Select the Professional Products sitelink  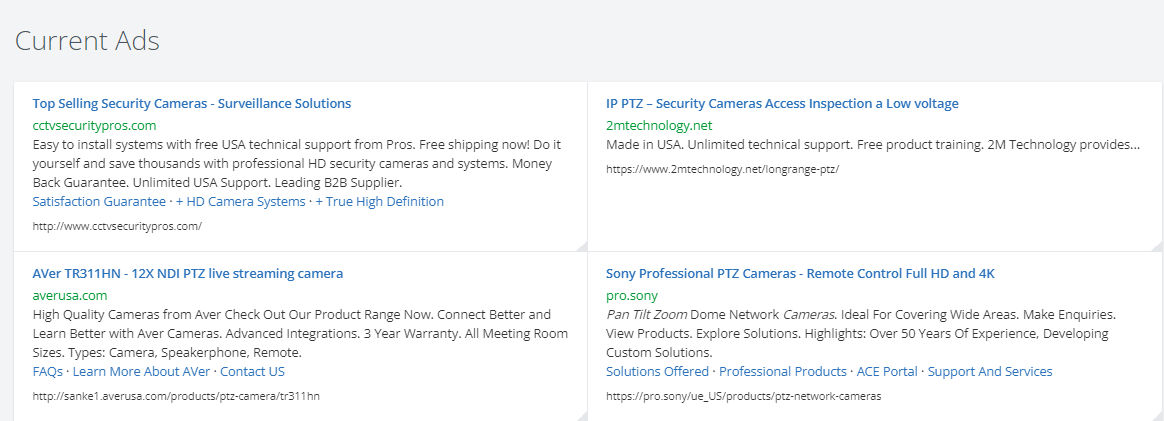(782, 371)
